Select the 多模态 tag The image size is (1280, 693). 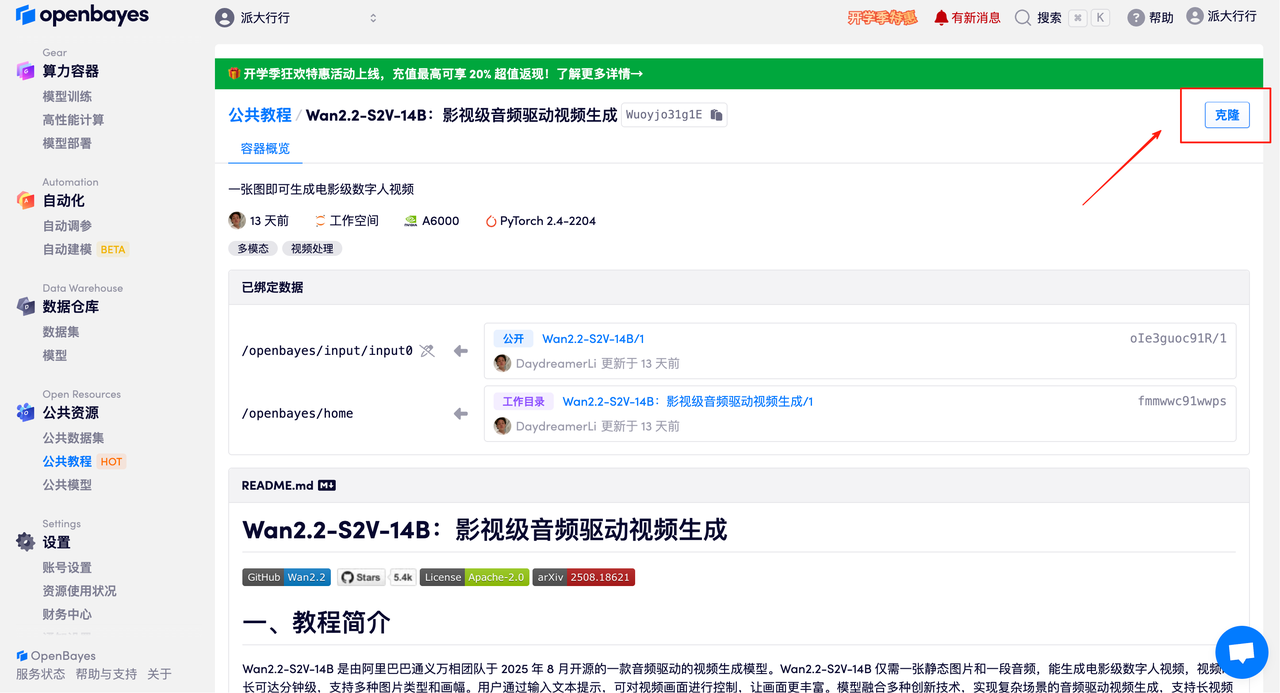(x=253, y=248)
